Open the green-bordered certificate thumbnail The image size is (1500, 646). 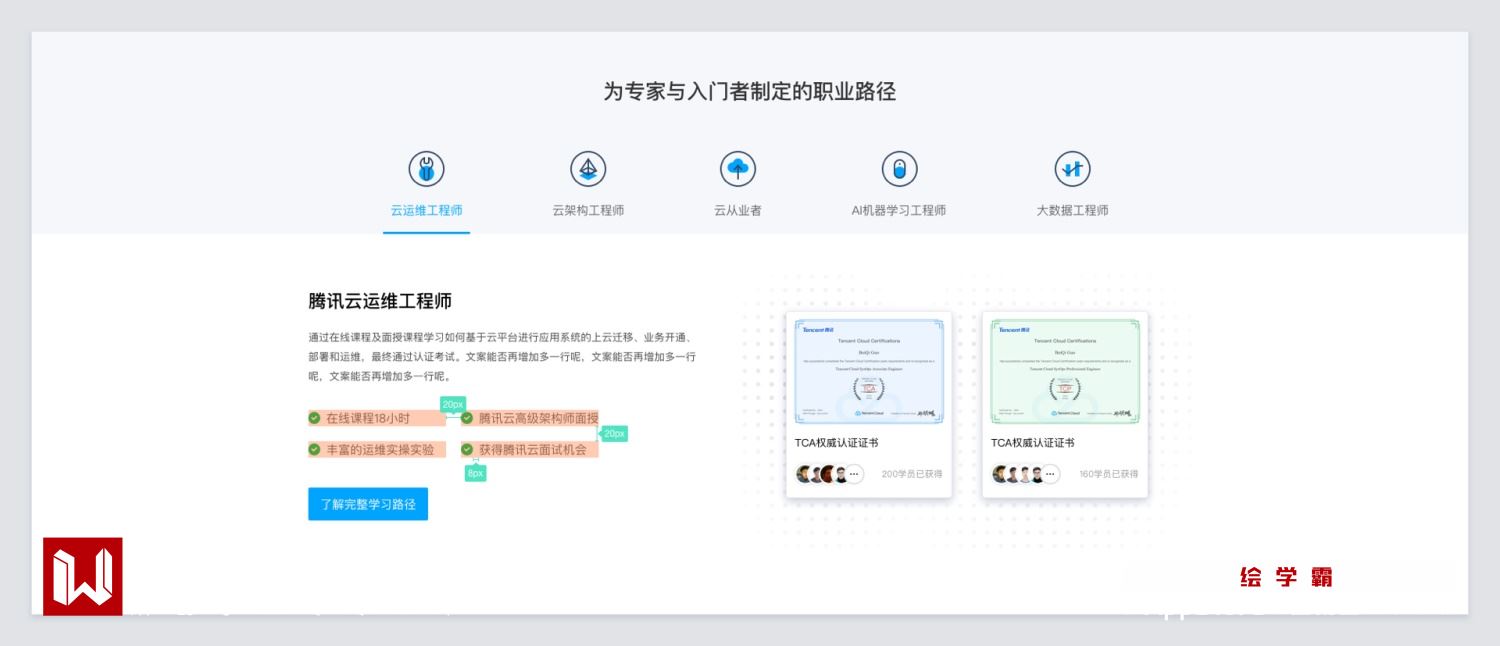point(1065,371)
